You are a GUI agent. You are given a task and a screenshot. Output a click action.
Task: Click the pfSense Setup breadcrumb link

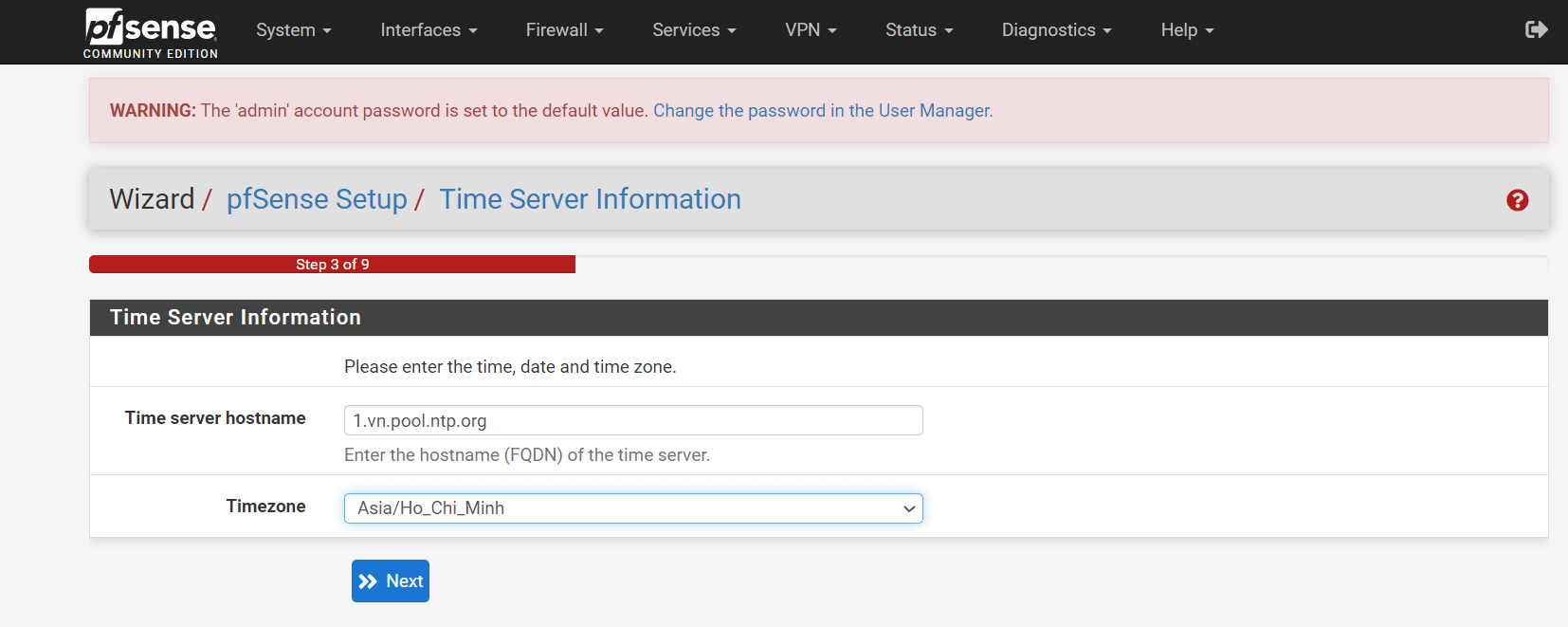coord(317,199)
